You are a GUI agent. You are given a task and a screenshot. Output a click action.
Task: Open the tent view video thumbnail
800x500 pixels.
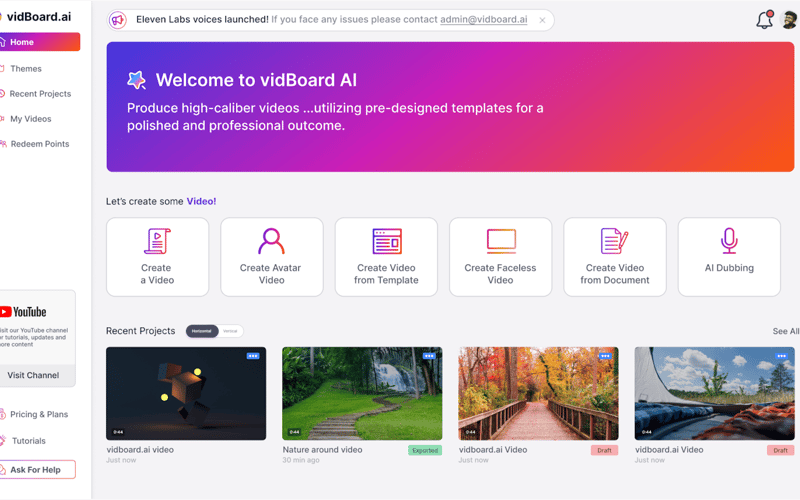tap(714, 393)
